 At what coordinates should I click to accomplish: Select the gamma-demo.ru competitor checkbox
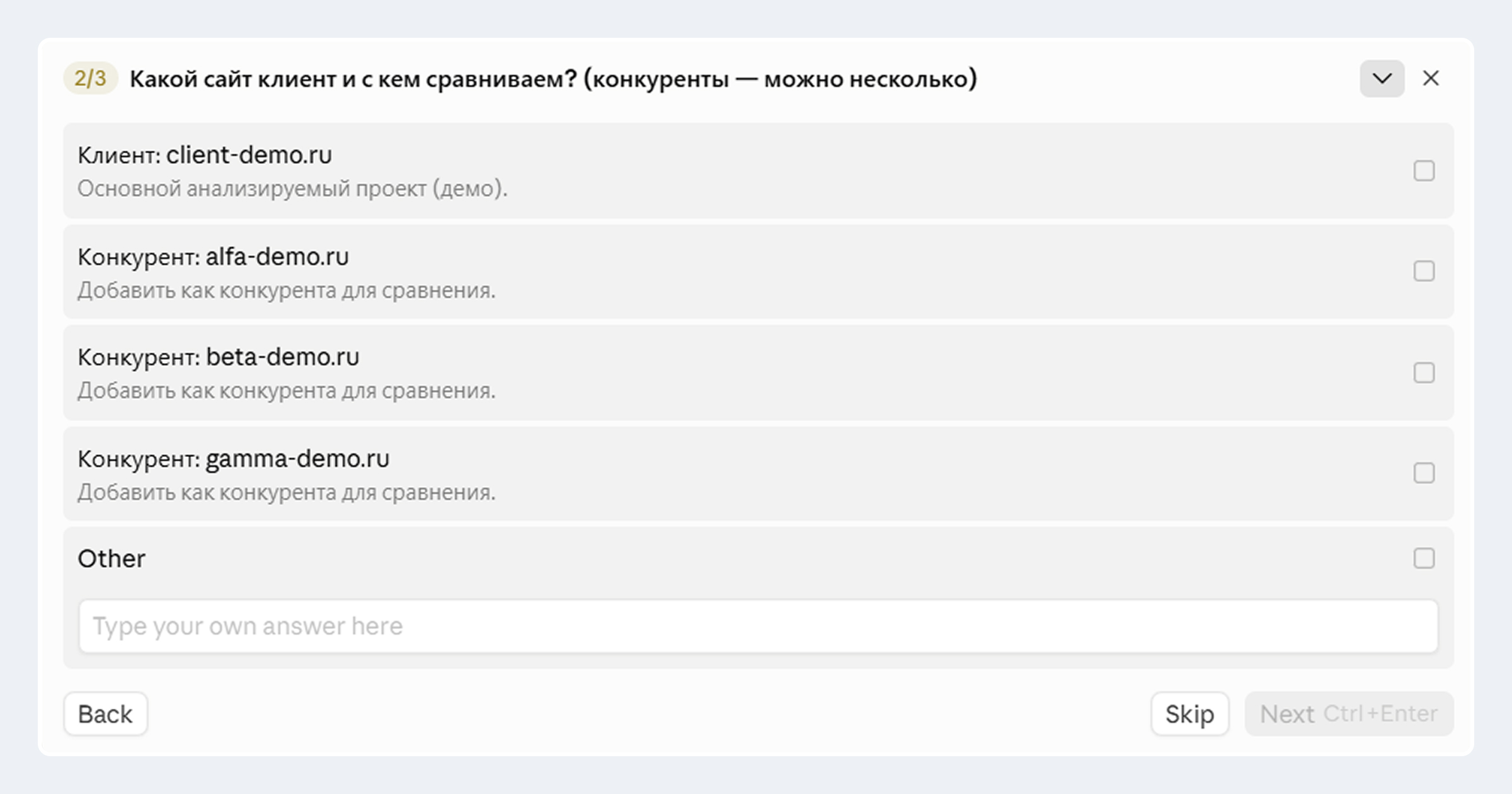pos(1424,473)
